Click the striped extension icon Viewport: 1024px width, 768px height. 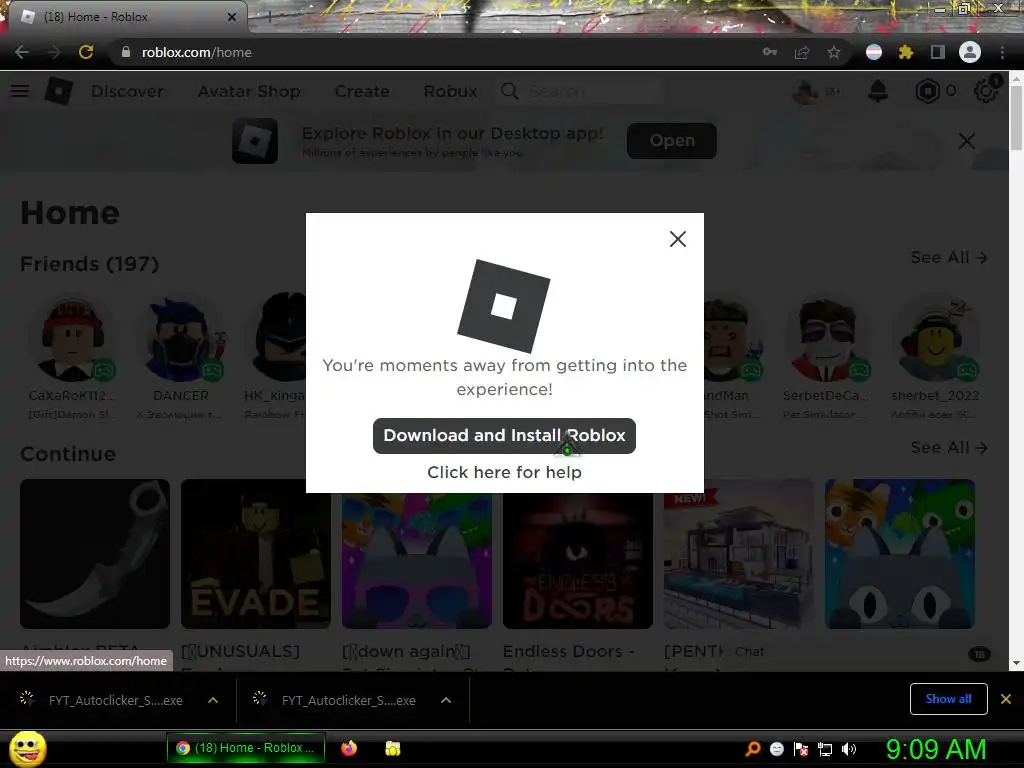[x=874, y=52]
